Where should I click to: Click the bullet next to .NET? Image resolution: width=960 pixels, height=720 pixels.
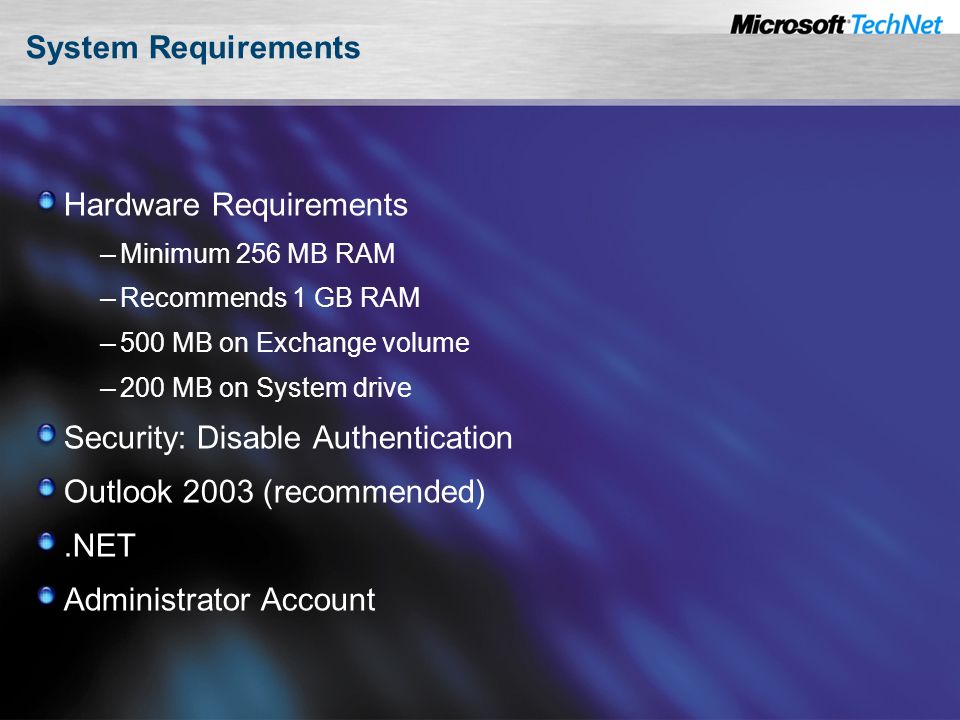[47, 541]
